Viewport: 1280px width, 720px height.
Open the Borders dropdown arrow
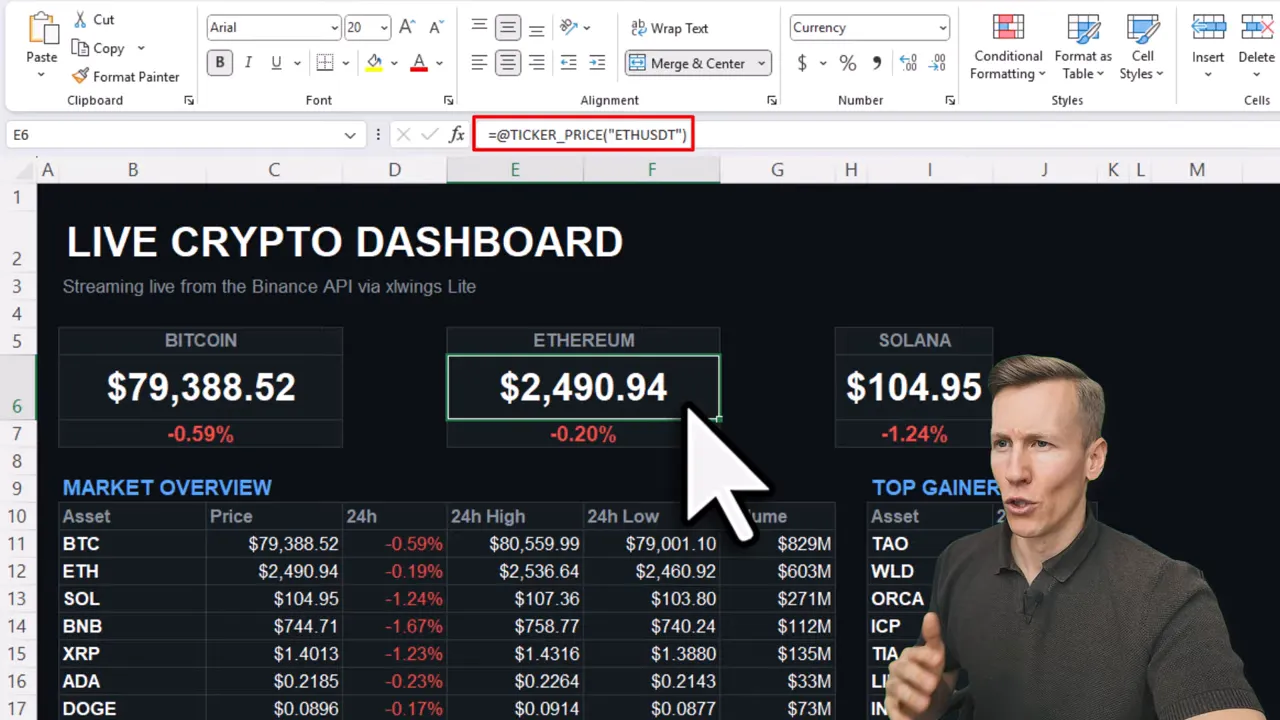(345, 63)
